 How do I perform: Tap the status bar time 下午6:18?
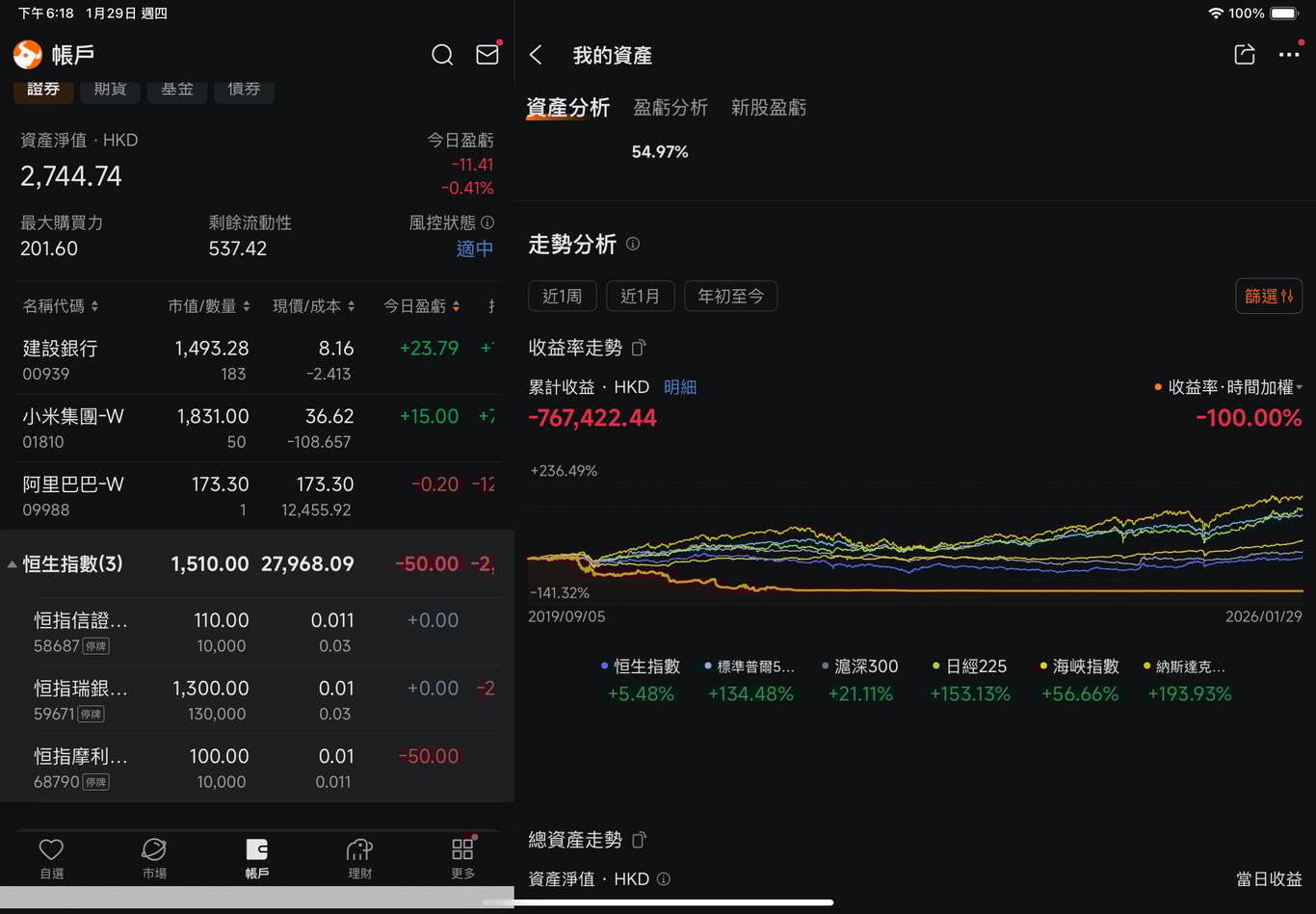[44, 13]
